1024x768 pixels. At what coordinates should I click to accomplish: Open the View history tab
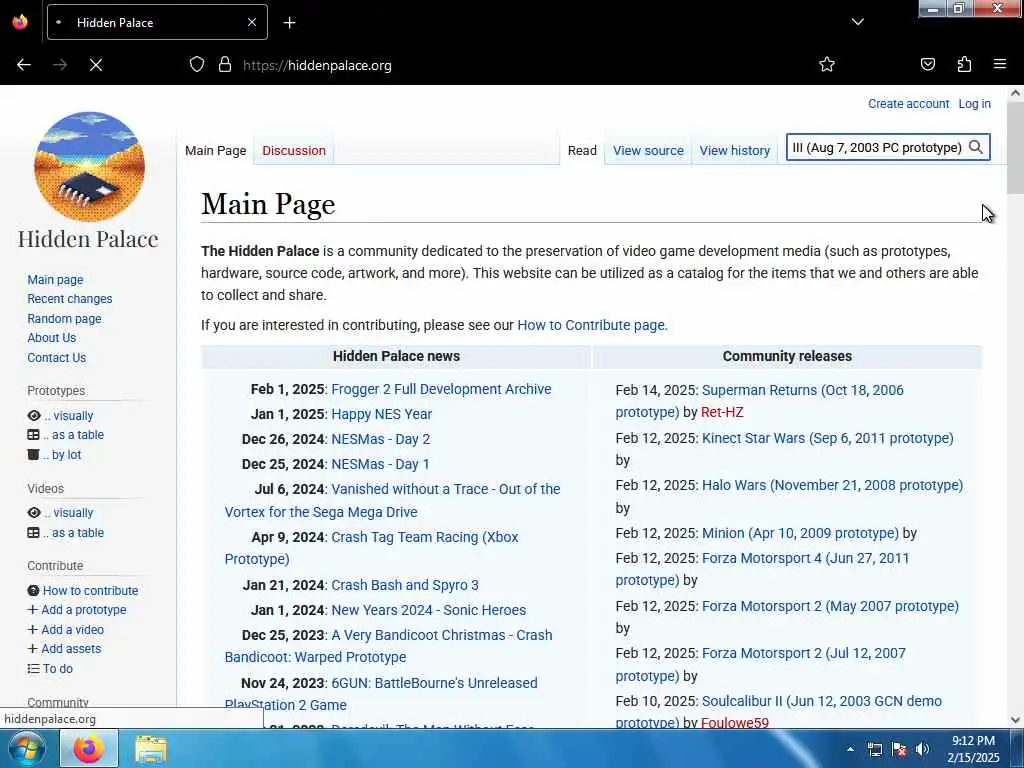735,151
